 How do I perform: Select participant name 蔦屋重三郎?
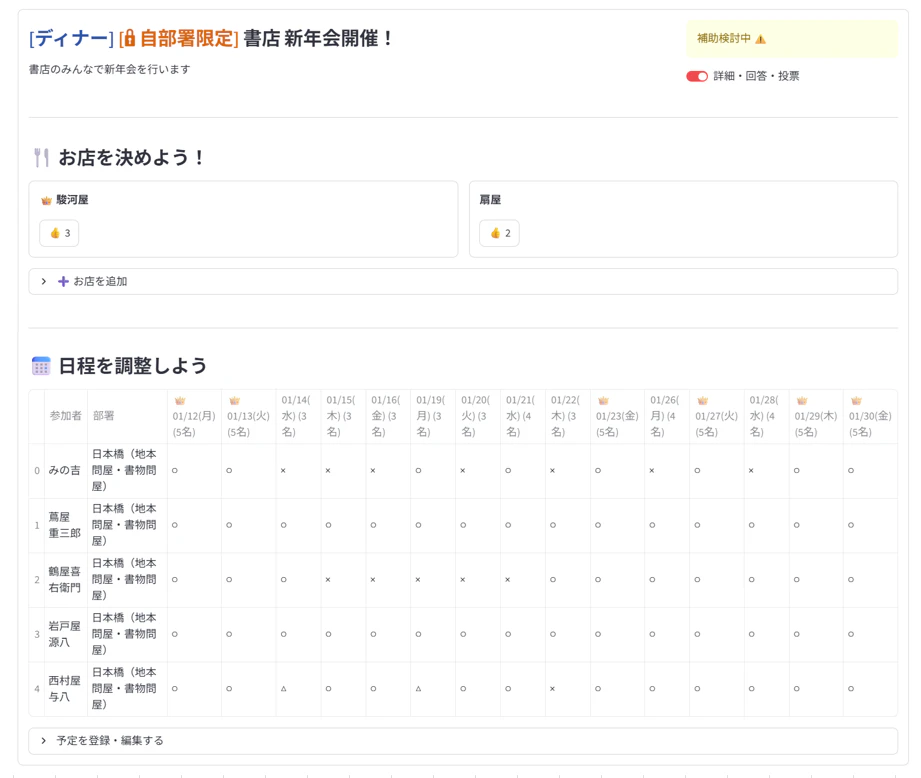[x=64, y=525]
